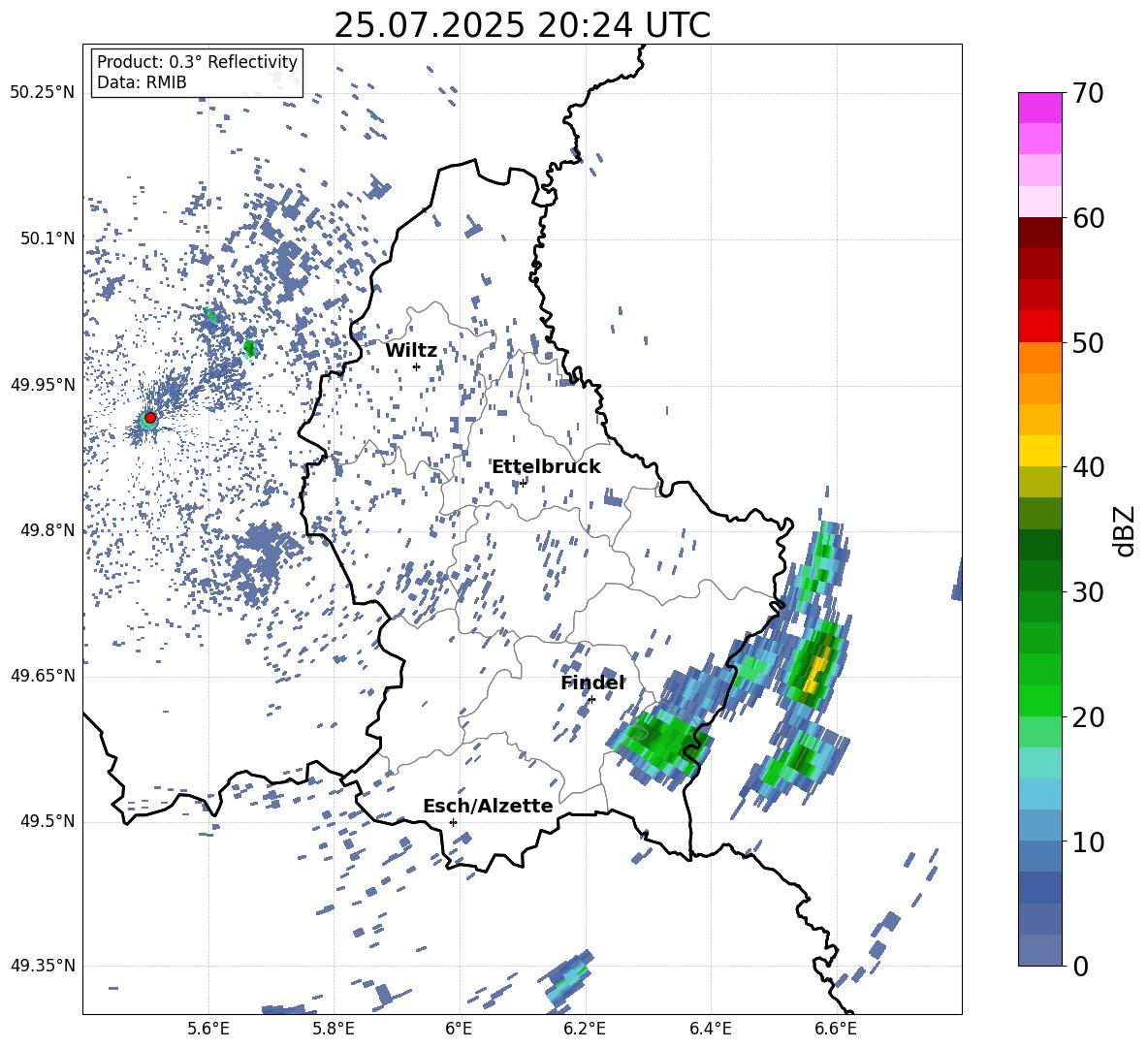Click the red radar site marker
Viewport: 1148px width, 1048px height.
[x=150, y=418]
